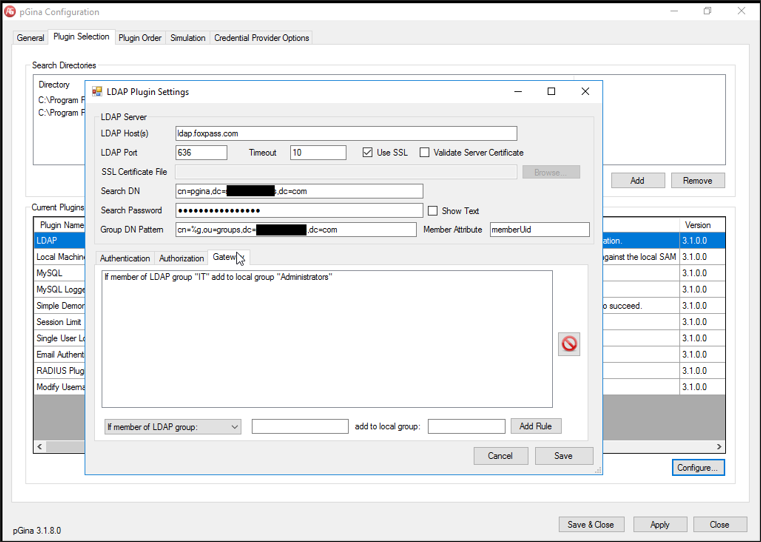Click the red delete rule icon
Viewport: 761px width, 542px height.
(x=569, y=344)
